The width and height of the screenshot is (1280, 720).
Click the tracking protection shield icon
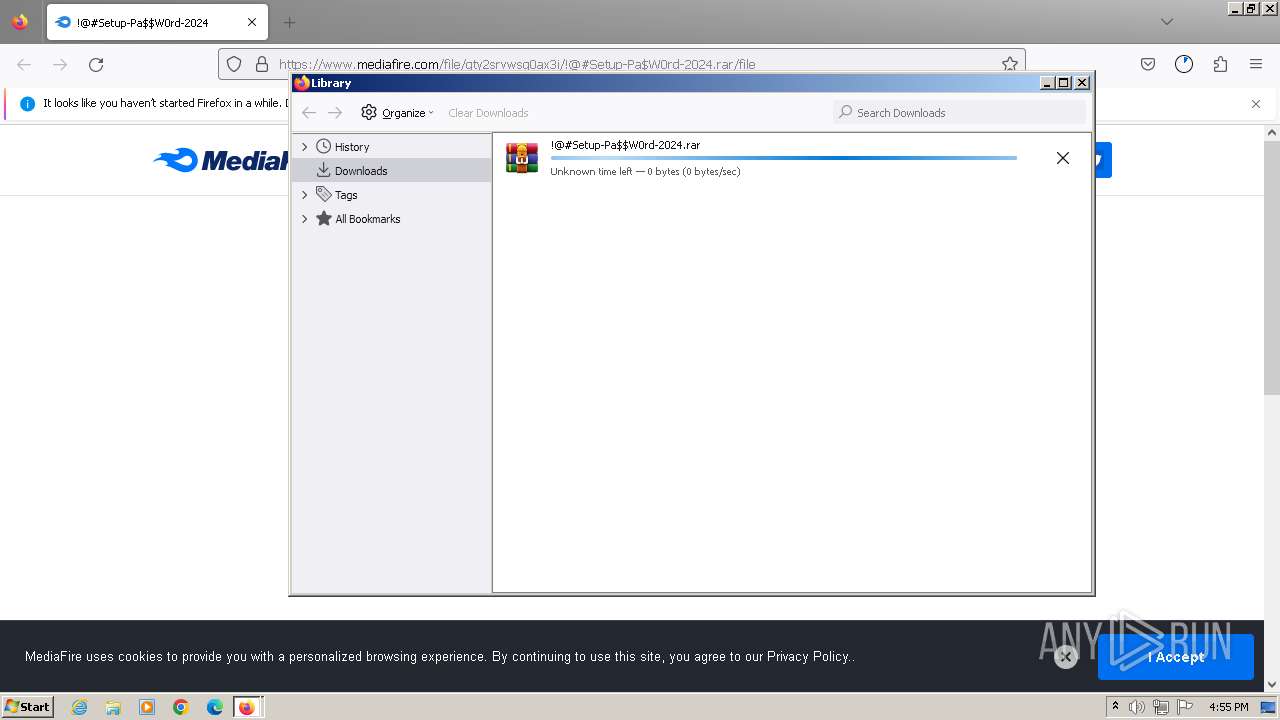234,64
